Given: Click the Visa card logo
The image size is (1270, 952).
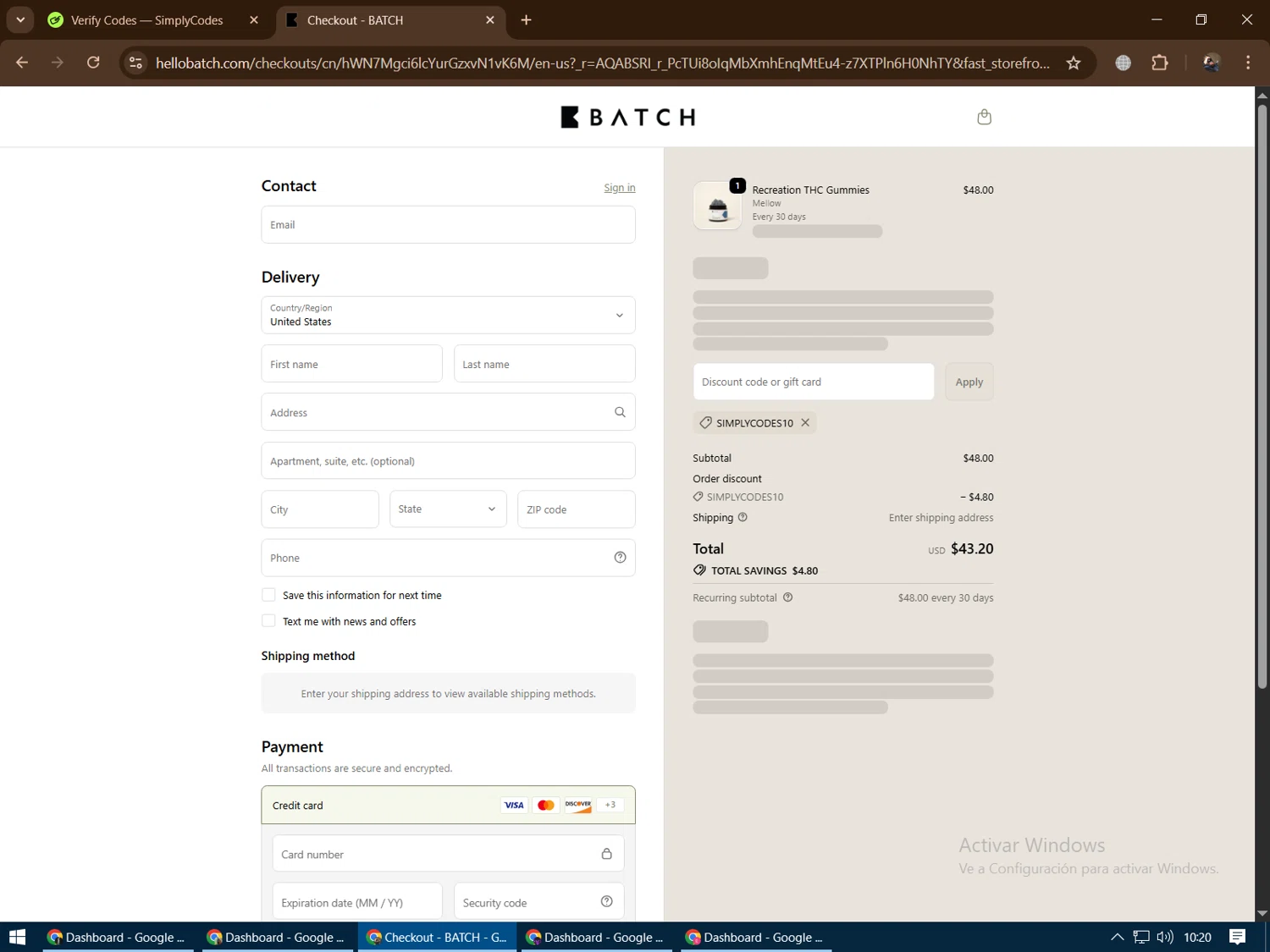Looking at the screenshot, I should pyautogui.click(x=514, y=805).
